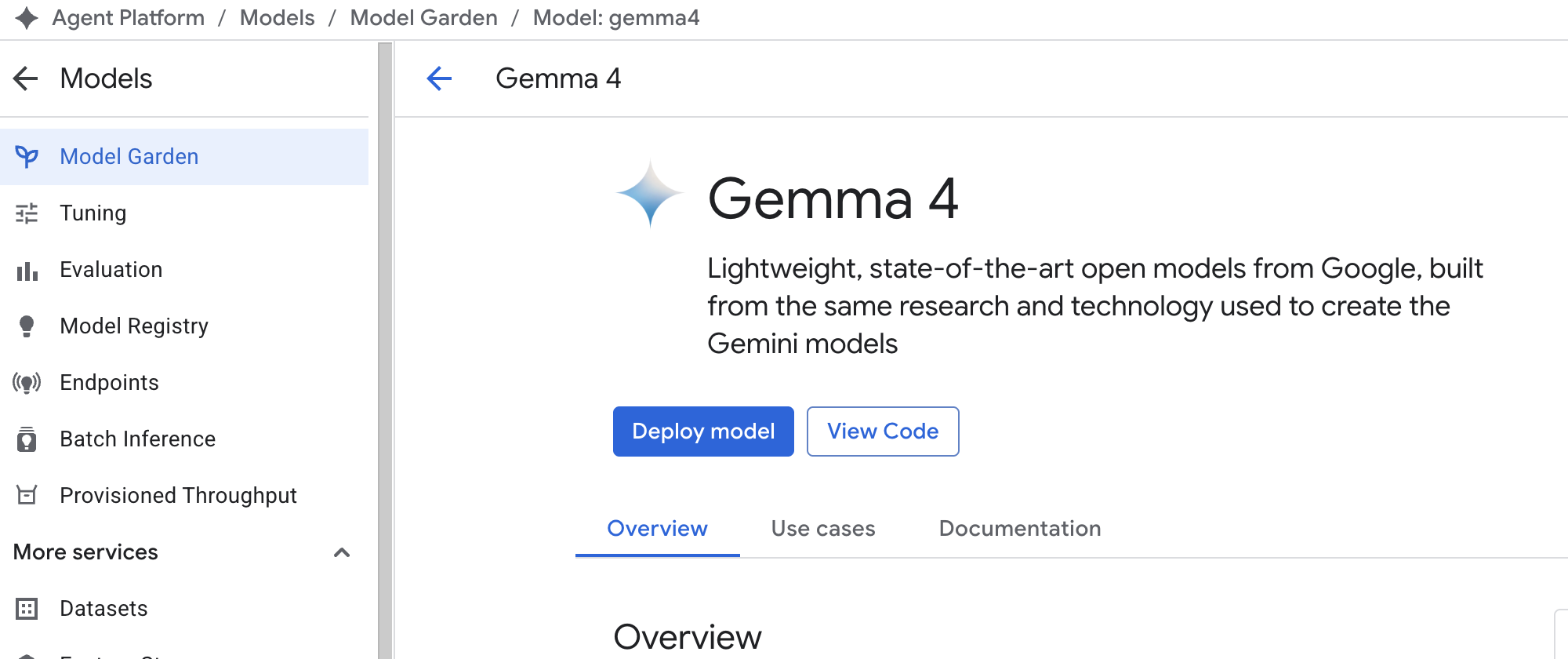1568x659 pixels.
Task: Click Model: gemma4 in the breadcrumb
Action: (x=616, y=18)
